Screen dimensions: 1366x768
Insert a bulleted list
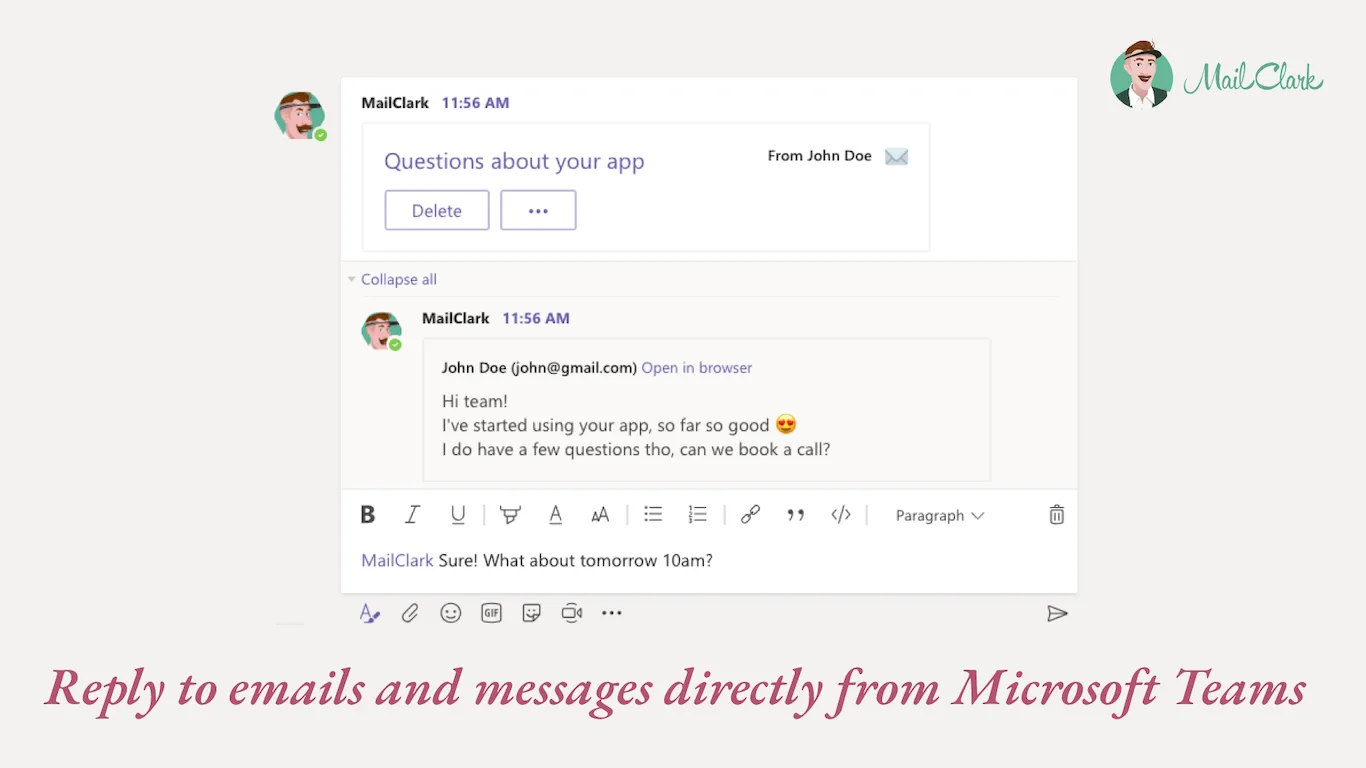(x=653, y=514)
